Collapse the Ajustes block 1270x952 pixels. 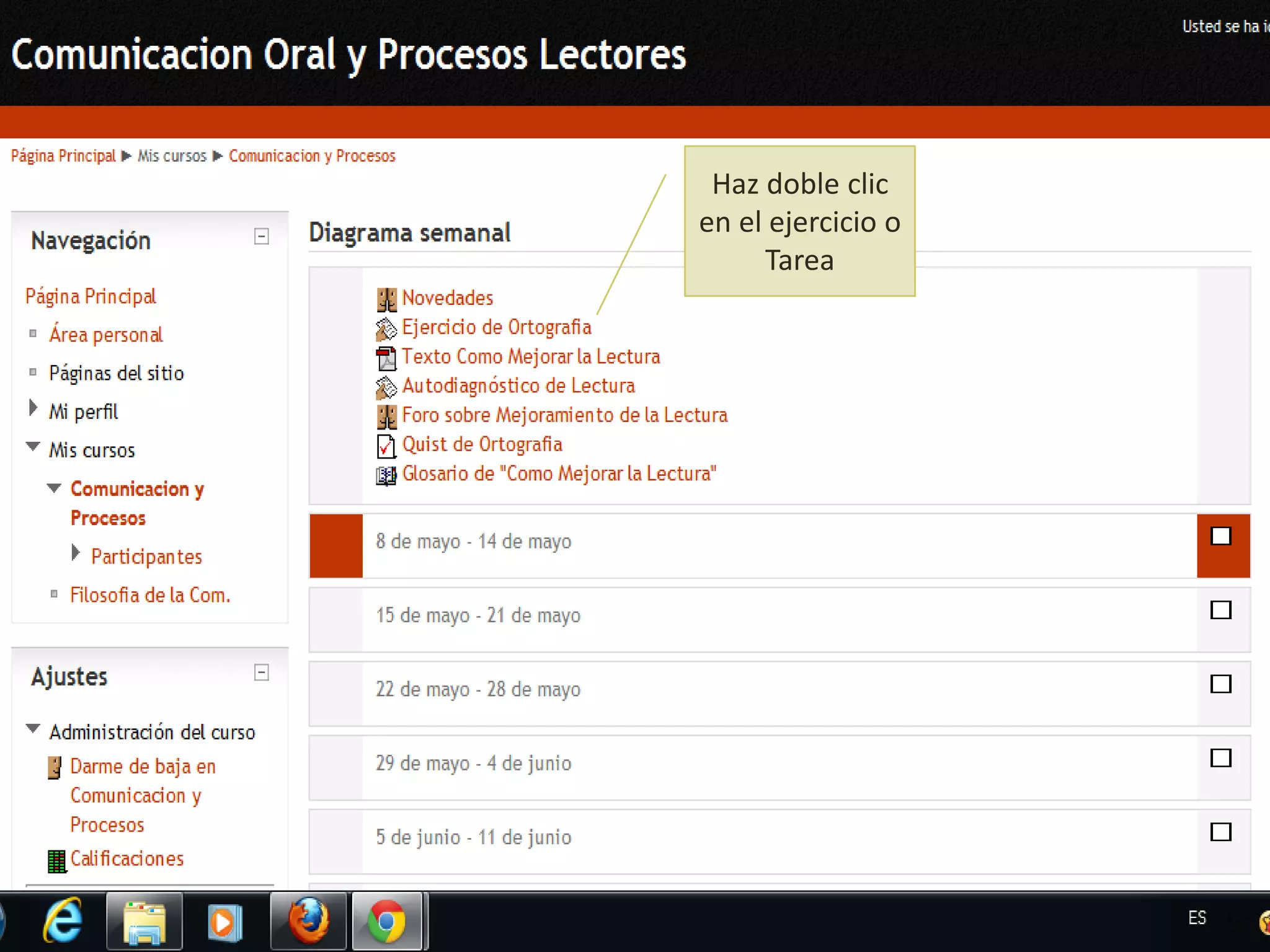pyautogui.click(x=262, y=672)
